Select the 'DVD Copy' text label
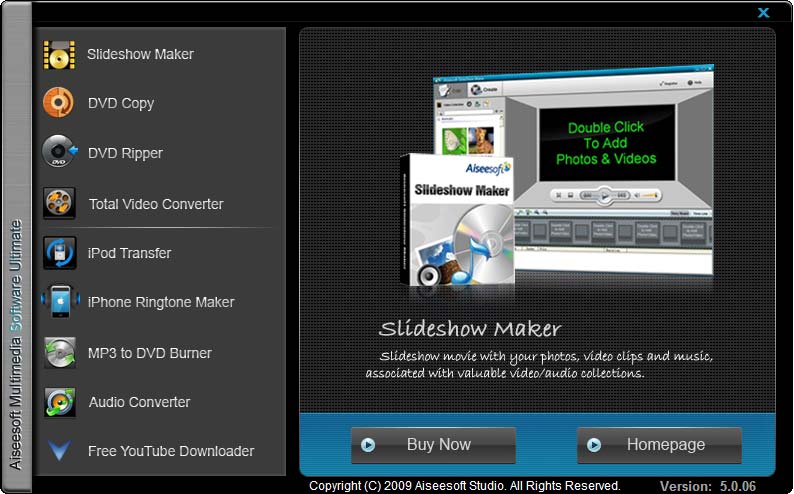This screenshot has width=794, height=494. click(x=121, y=103)
